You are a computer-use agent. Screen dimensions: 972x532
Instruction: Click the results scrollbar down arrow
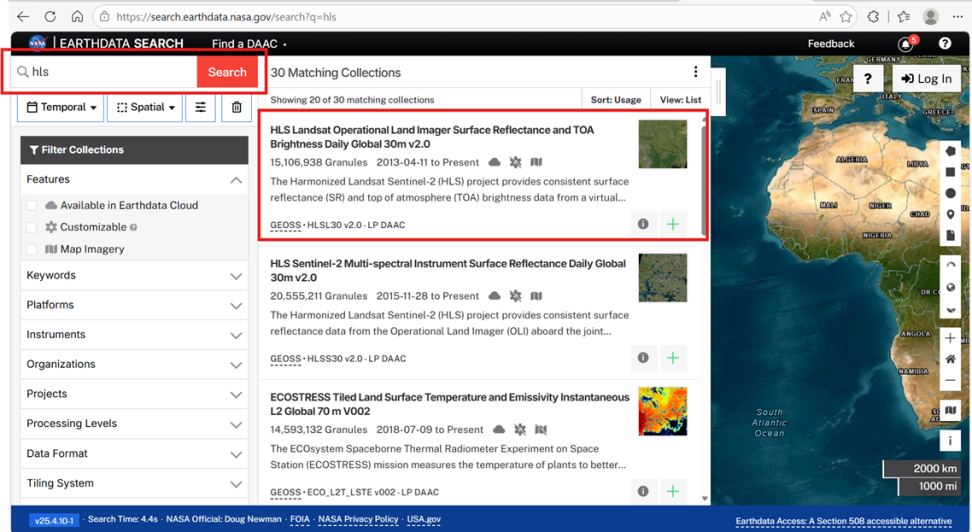[x=704, y=499]
